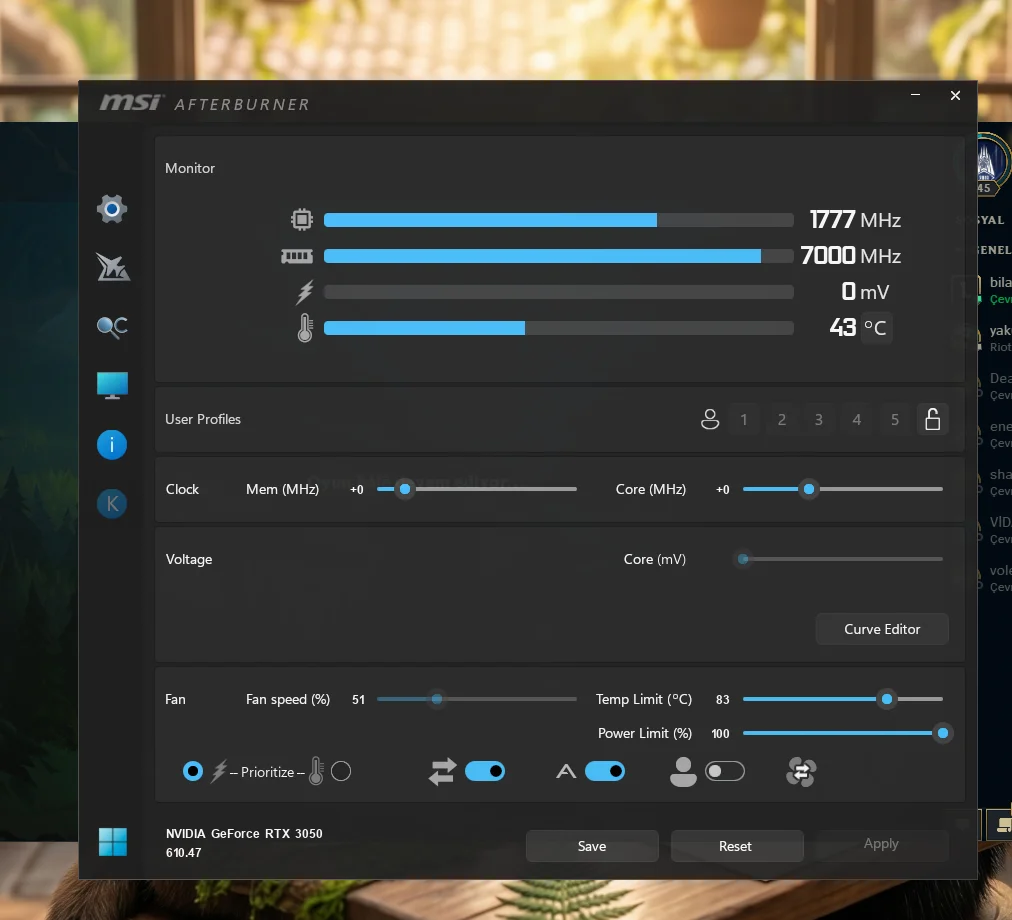This screenshot has height=920, width=1012.
Task: Click the K Kombustor circle icon
Action: (x=112, y=504)
